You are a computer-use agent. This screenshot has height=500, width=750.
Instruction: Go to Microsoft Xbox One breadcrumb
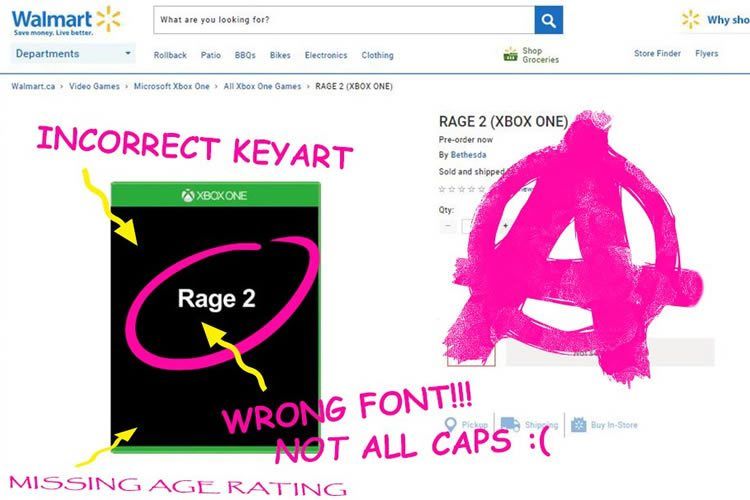point(172,86)
